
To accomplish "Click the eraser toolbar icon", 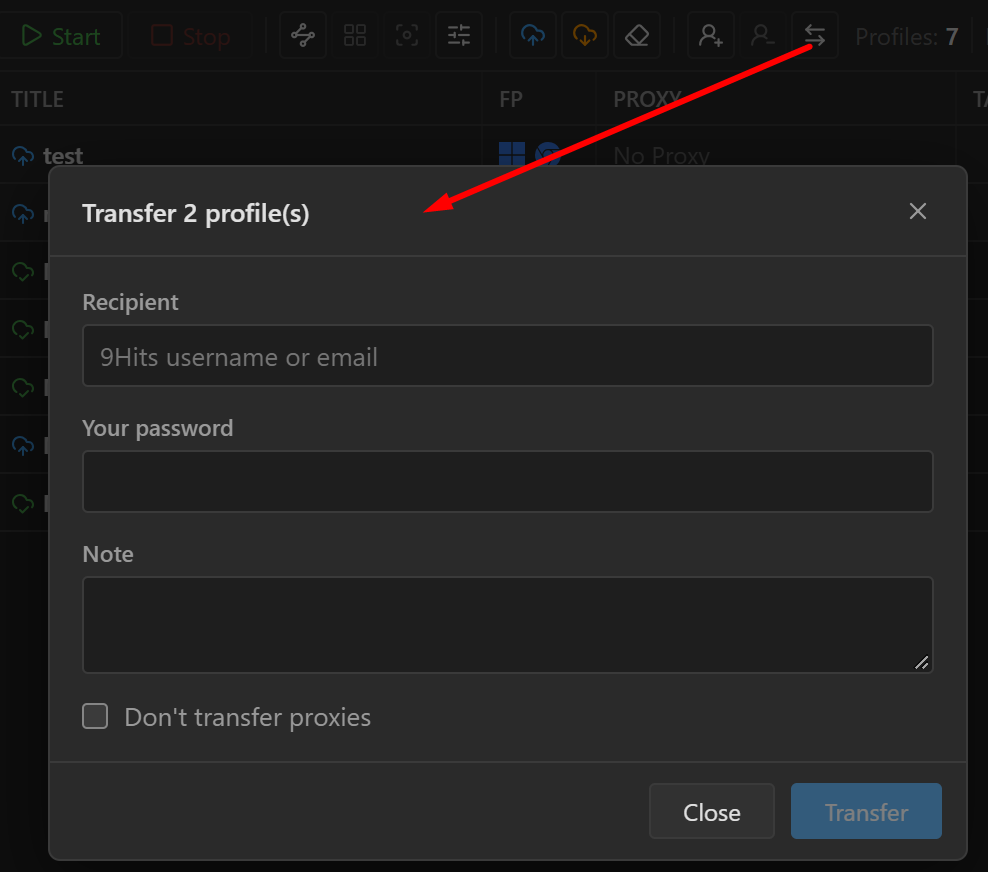I will click(x=637, y=35).
